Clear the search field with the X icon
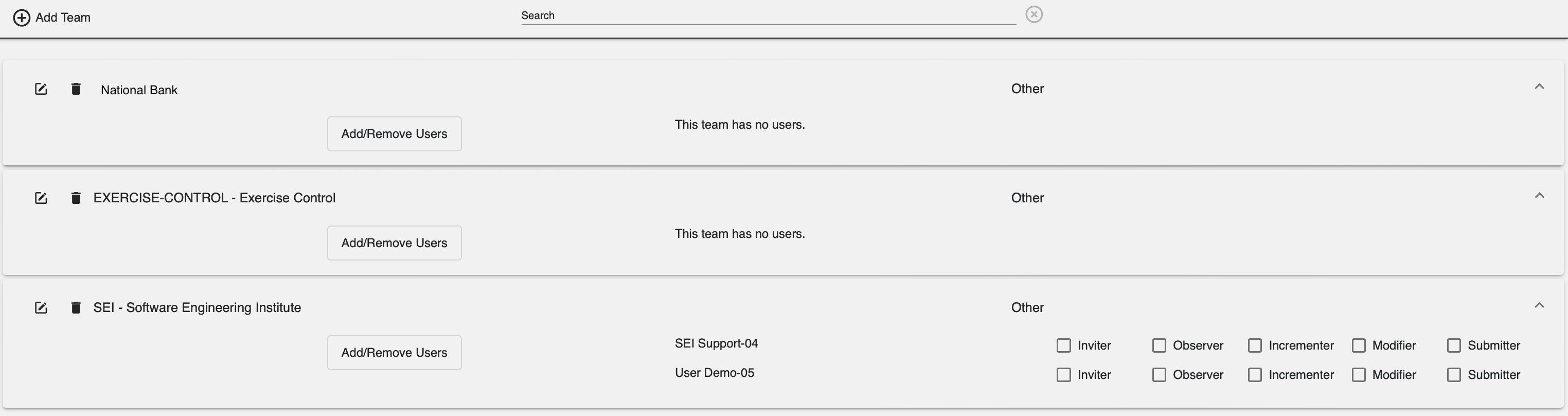This screenshot has height=416, width=1568. [1034, 13]
